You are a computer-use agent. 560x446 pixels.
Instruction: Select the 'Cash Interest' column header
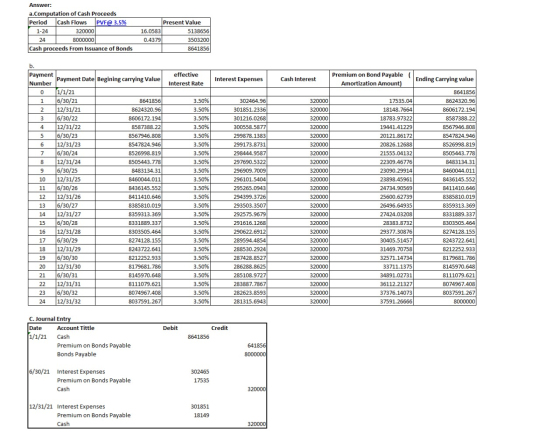pos(298,79)
